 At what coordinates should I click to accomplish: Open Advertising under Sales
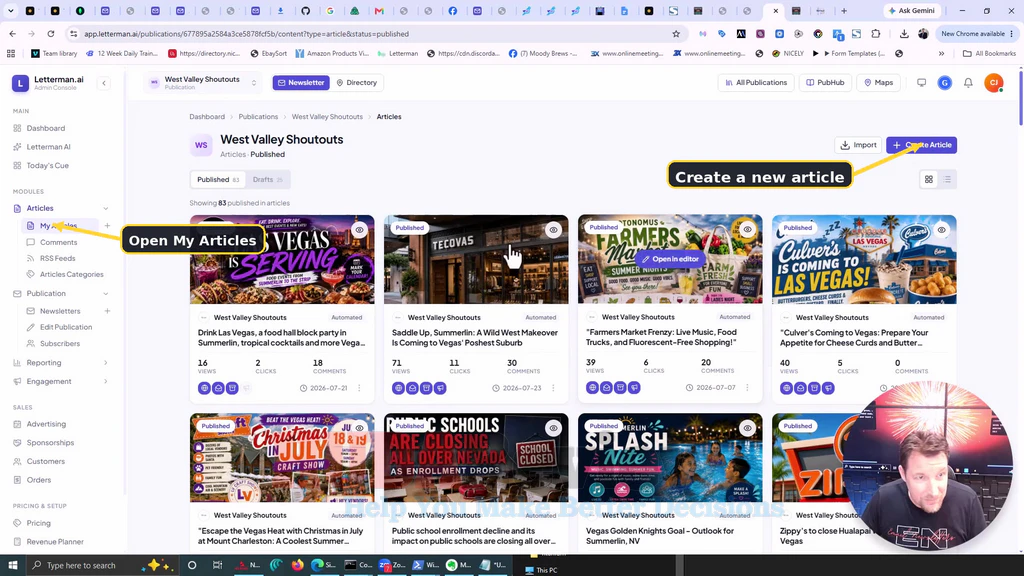pyautogui.click(x=46, y=424)
